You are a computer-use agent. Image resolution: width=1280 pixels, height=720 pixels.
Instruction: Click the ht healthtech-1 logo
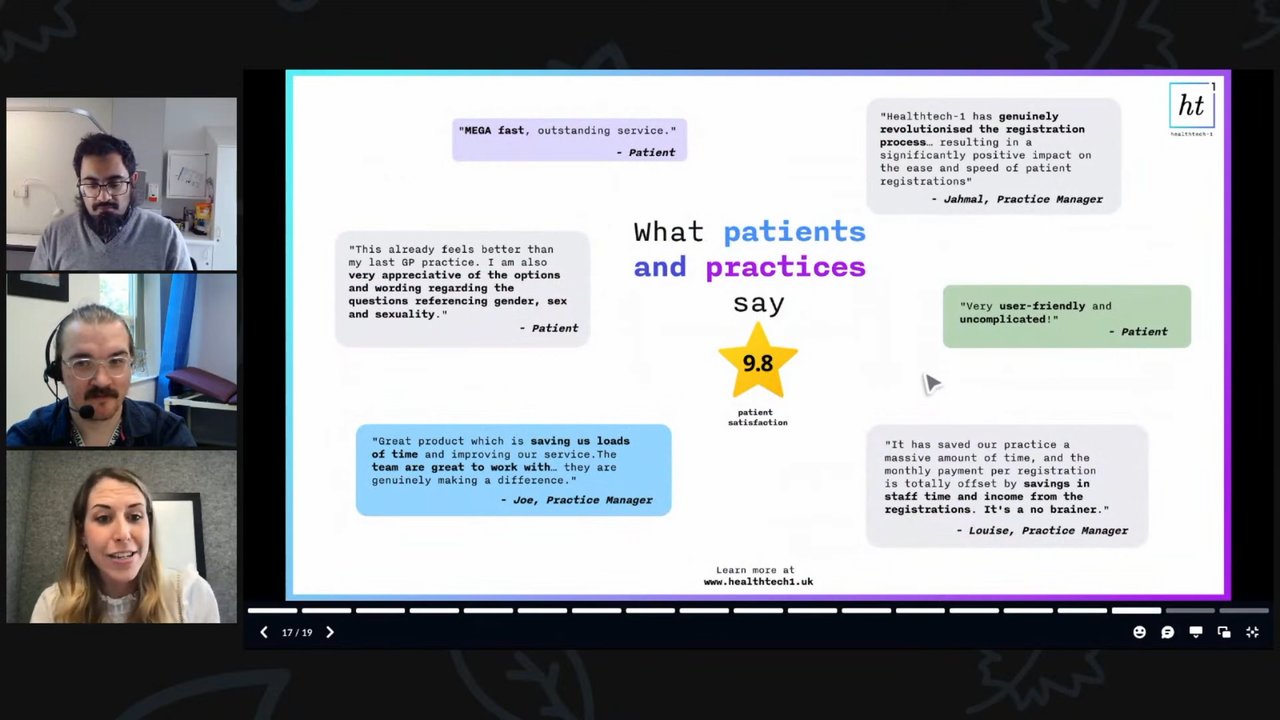1192,109
